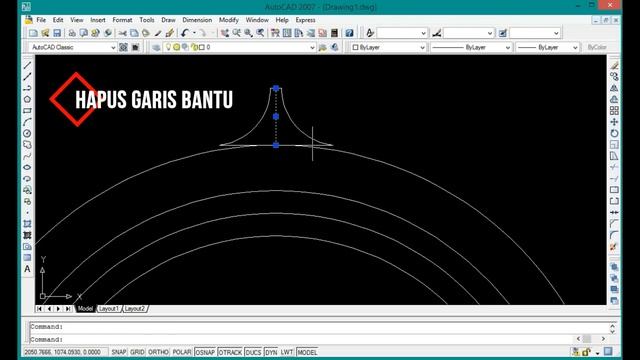Open the Modify menu
Screen dimensions: 640x360
(229, 20)
